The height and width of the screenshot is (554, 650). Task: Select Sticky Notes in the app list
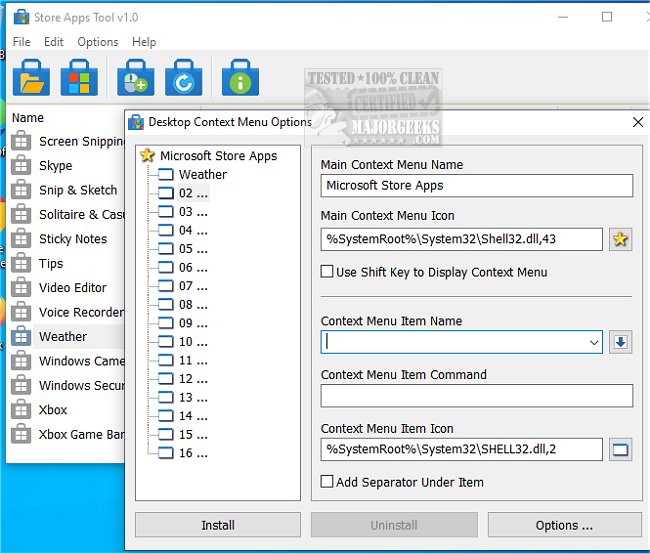click(x=73, y=239)
